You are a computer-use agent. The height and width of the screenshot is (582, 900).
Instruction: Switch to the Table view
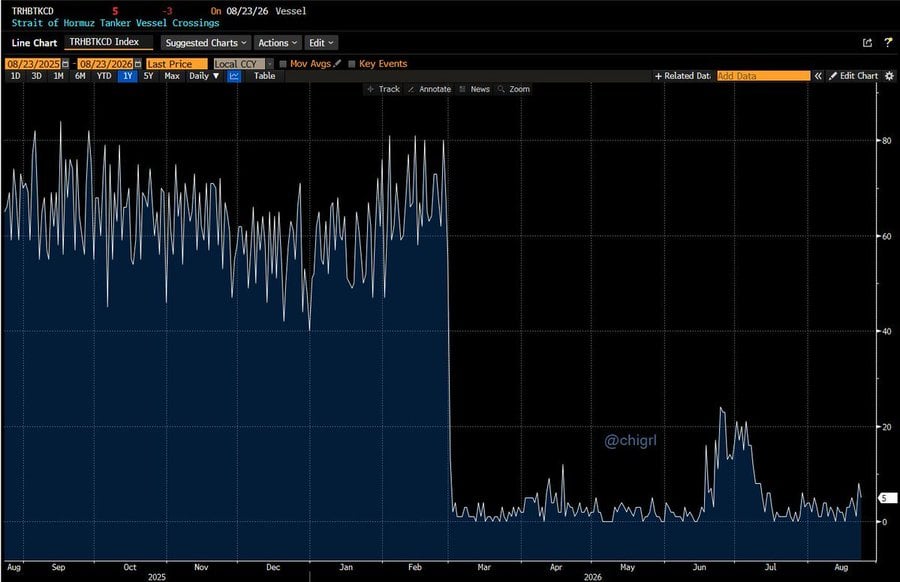(265, 76)
